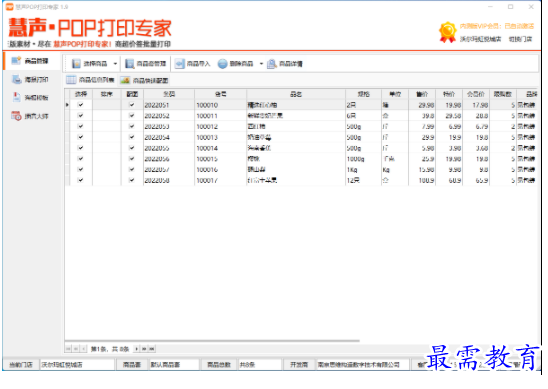
Task: Click the spec cell 1Kg in row 2022057
Action: tap(363, 170)
